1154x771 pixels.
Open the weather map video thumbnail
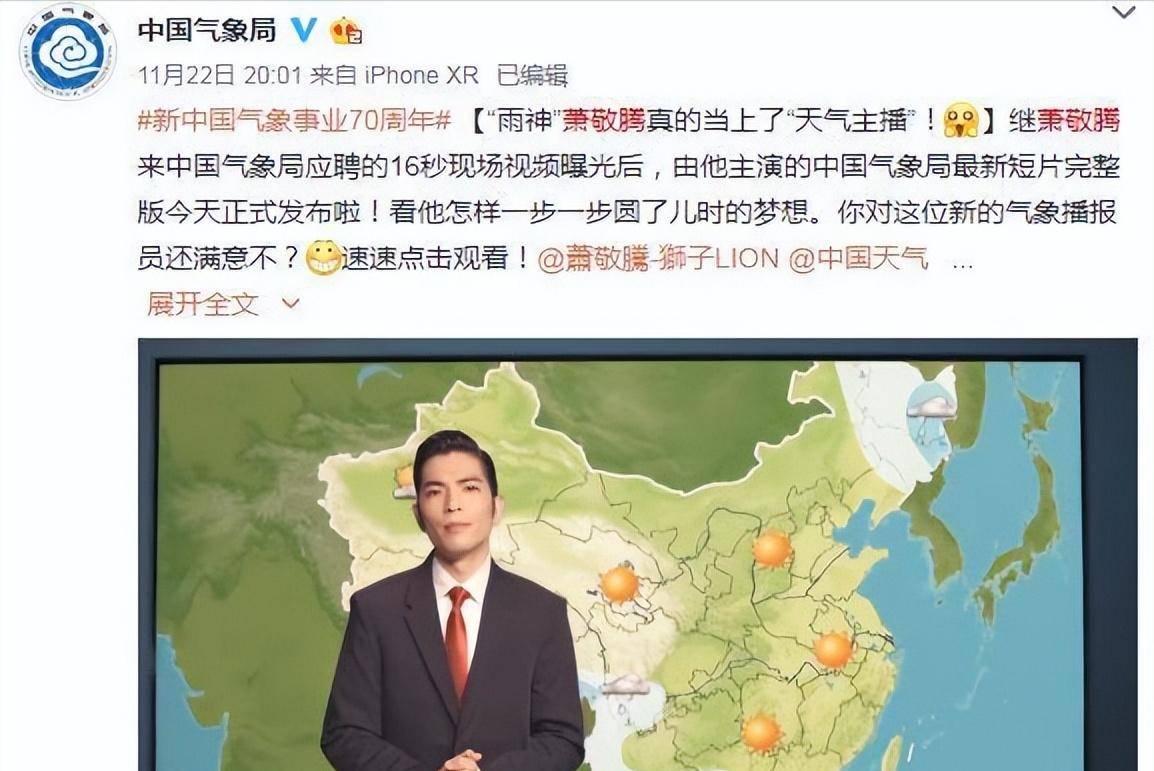[x=637, y=555]
